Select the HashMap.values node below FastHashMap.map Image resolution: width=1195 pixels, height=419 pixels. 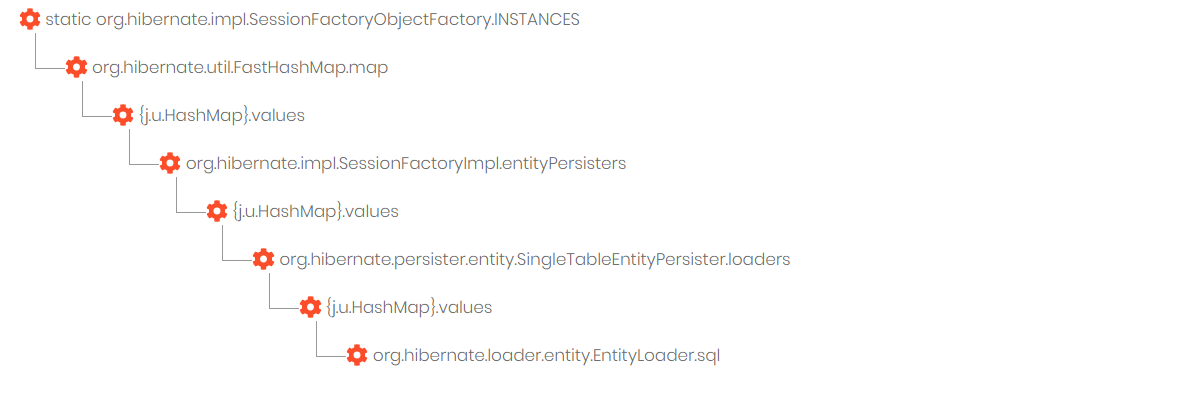[222, 115]
